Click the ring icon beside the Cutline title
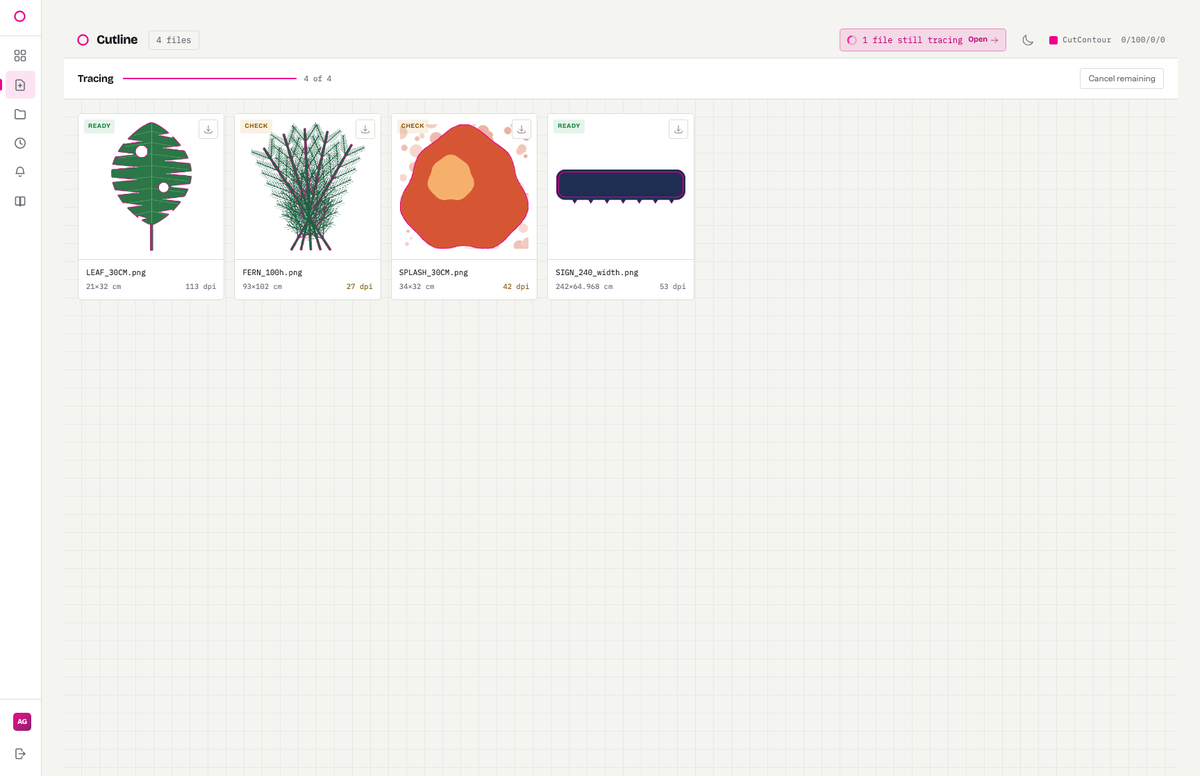The height and width of the screenshot is (776, 1200). pos(83,40)
